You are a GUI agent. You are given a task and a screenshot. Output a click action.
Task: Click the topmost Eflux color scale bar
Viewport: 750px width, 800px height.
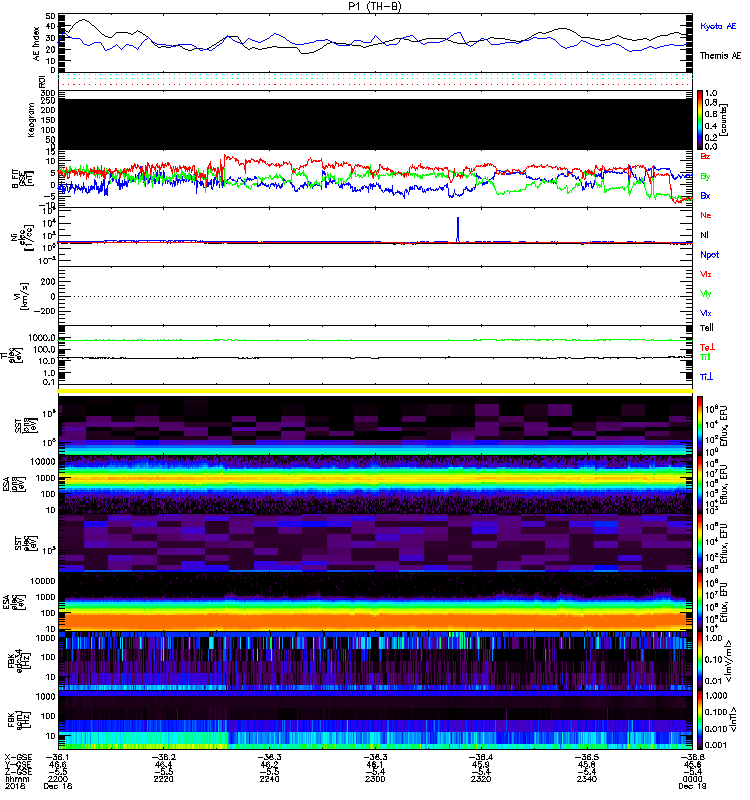tap(701, 424)
